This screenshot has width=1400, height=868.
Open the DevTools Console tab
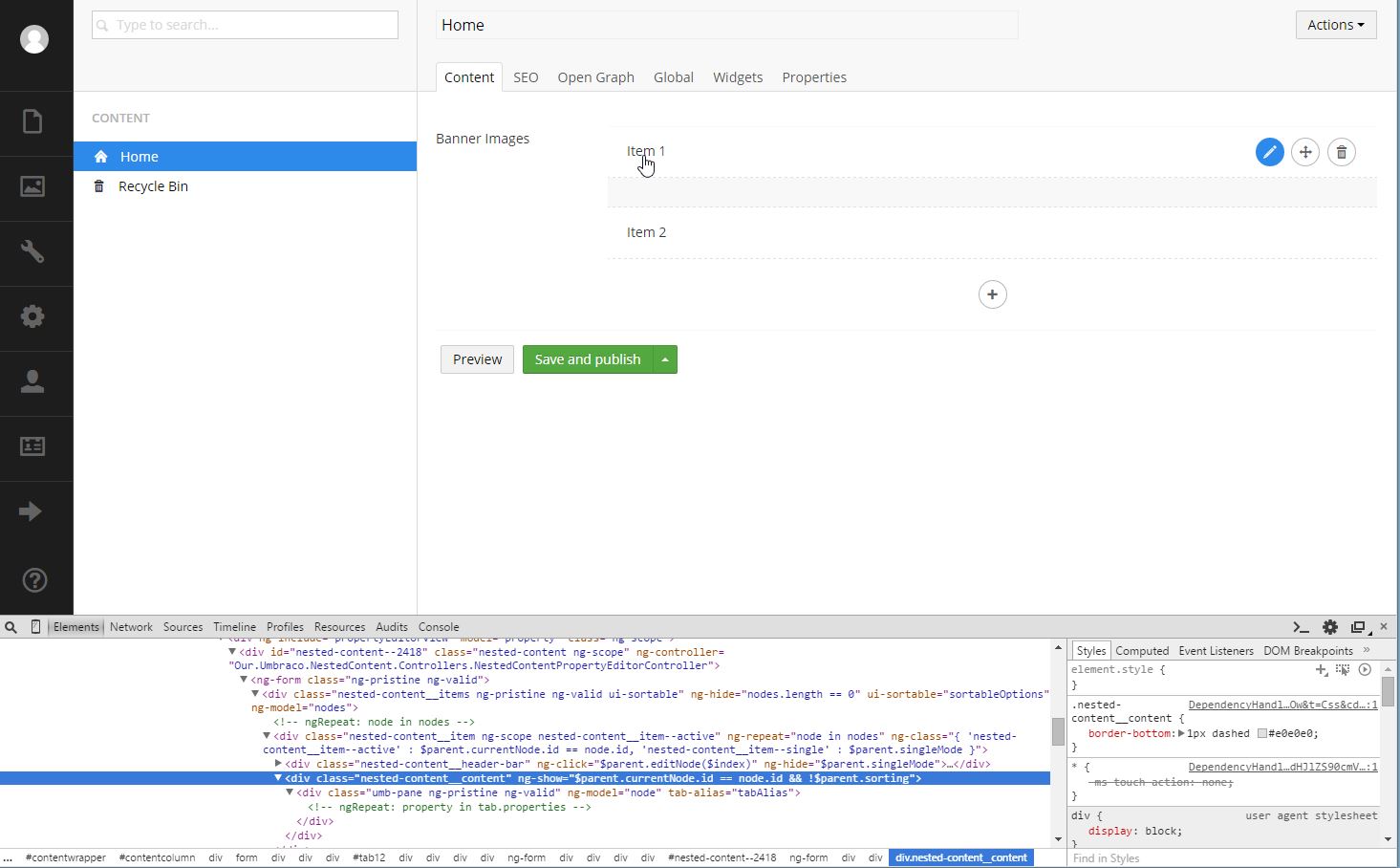pos(439,627)
